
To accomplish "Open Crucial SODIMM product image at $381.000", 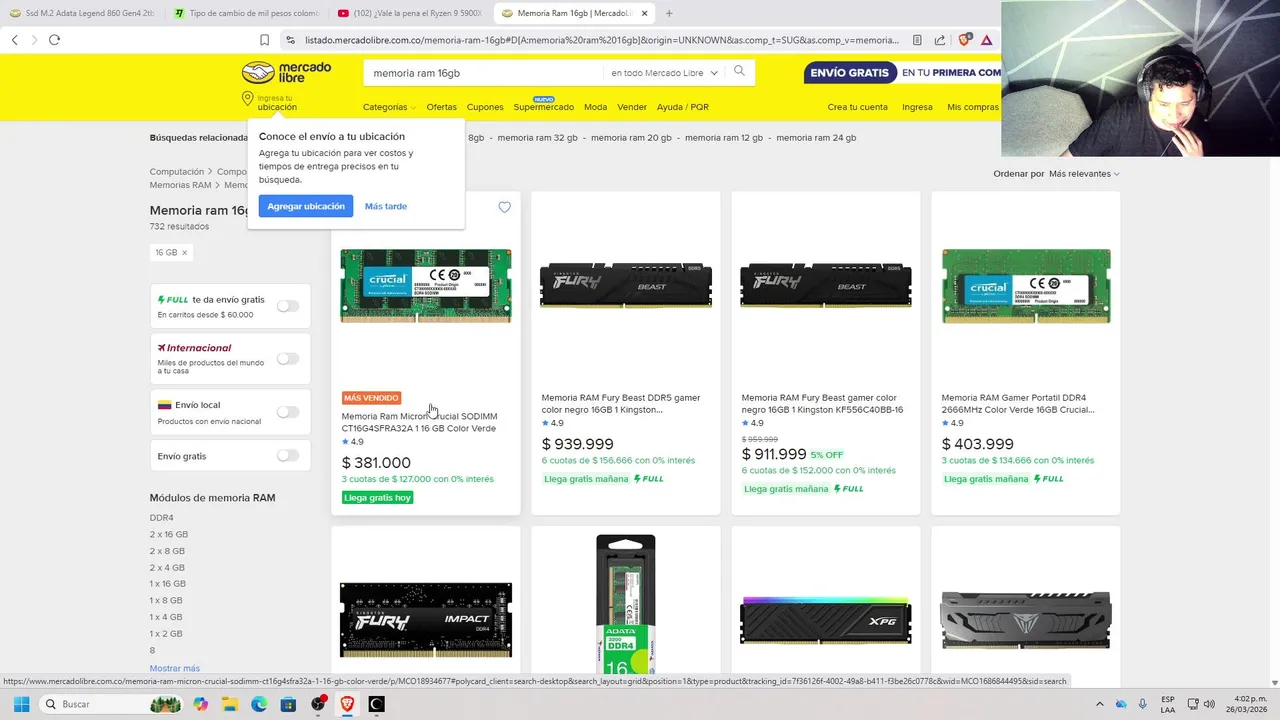I will click(426, 286).
